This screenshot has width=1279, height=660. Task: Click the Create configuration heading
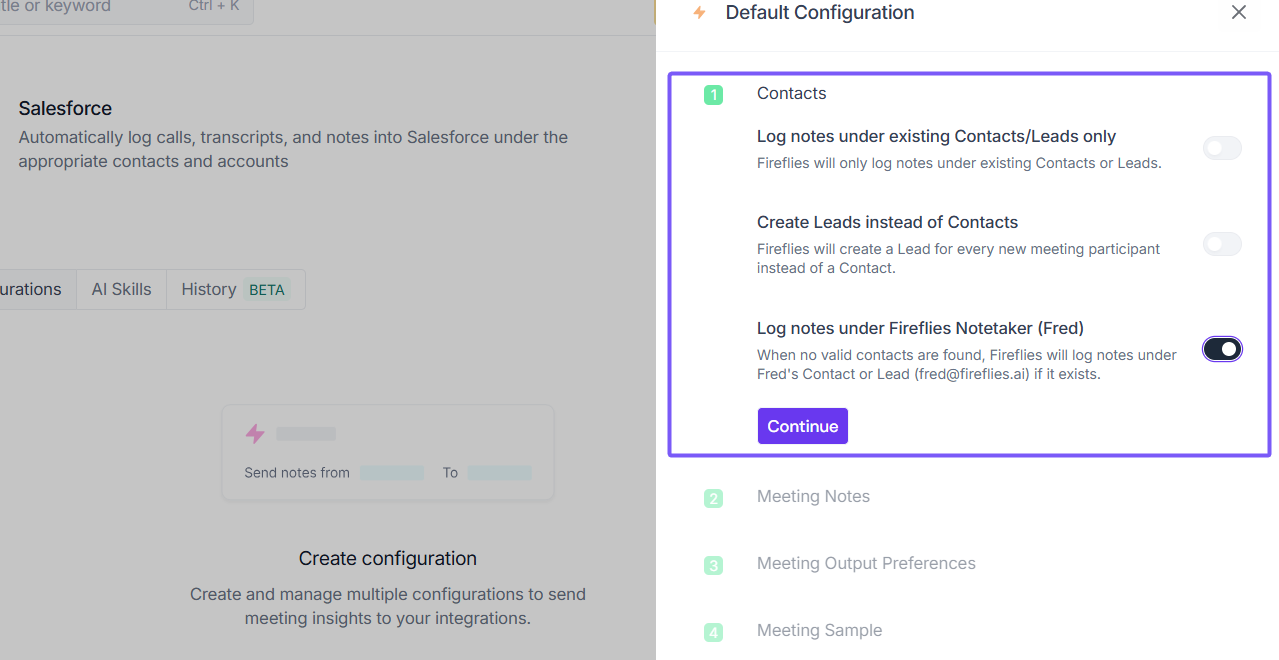(x=388, y=558)
